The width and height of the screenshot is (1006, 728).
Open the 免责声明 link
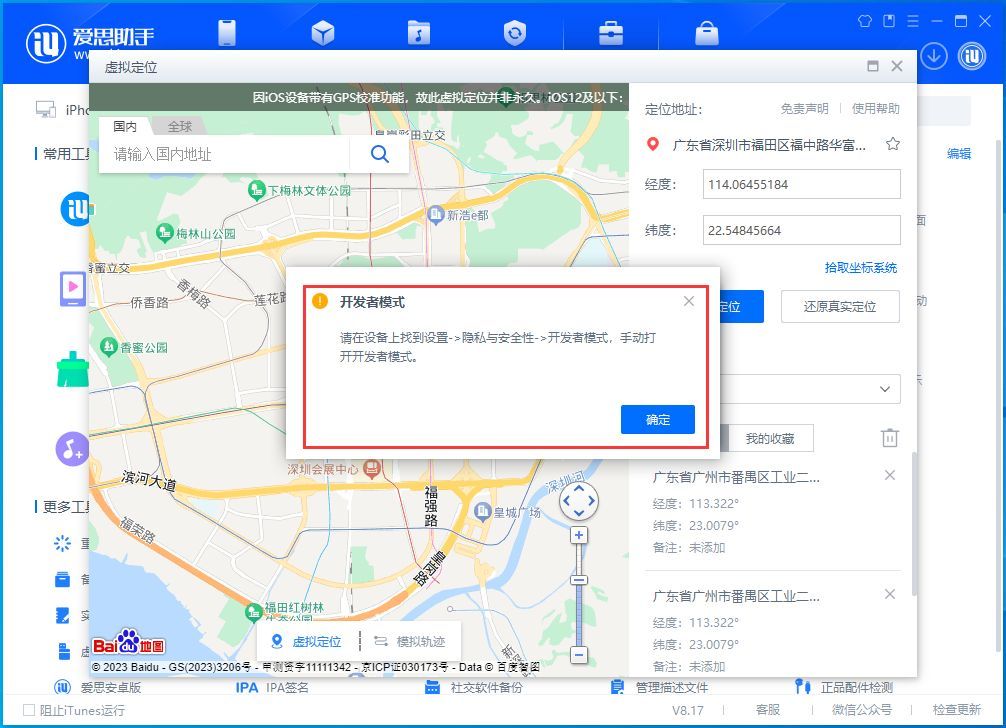[805, 109]
